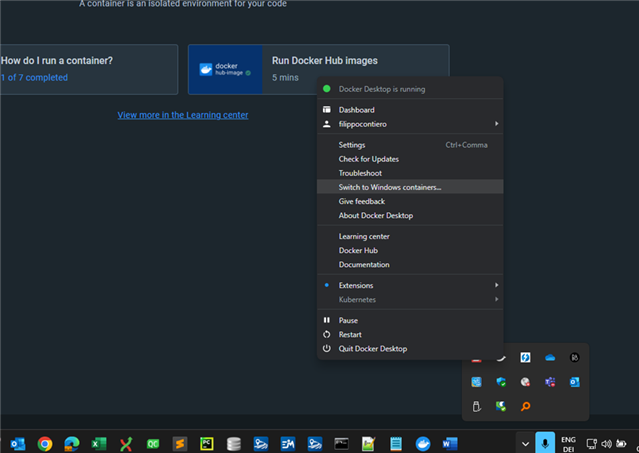Screen dimensions: 639x453
Task: Click the 1 of 7 completed text
Action: 34,77
